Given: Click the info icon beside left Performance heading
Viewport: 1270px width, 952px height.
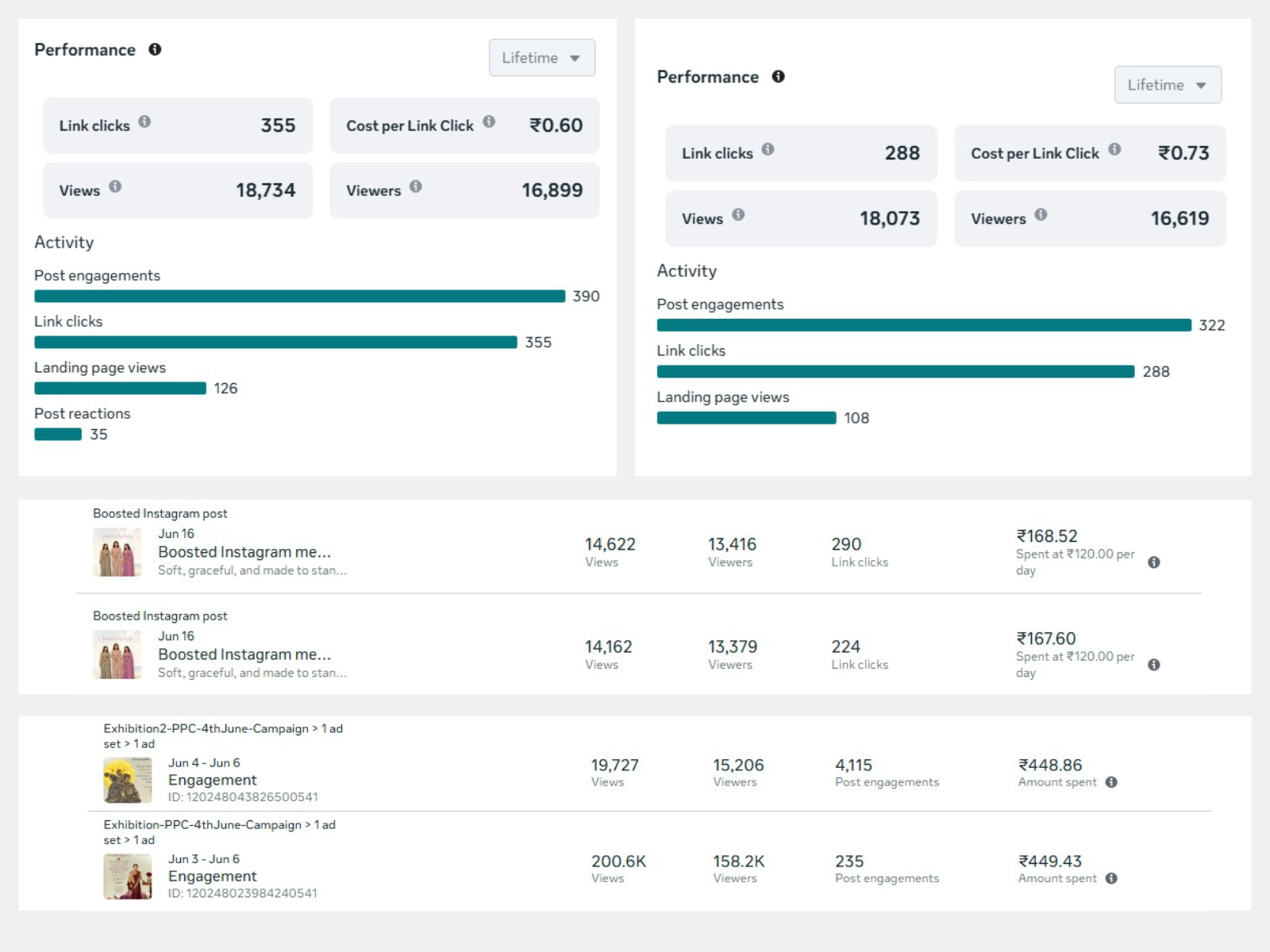Looking at the screenshot, I should [x=156, y=49].
